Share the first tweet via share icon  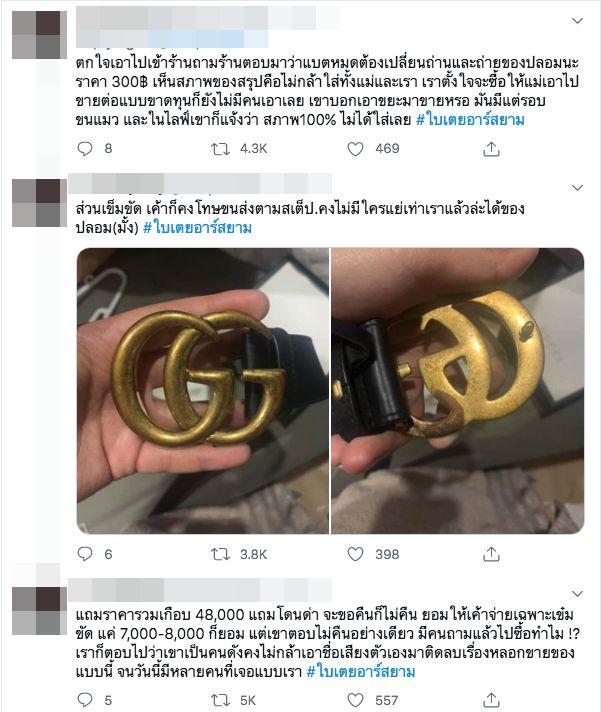click(x=491, y=148)
